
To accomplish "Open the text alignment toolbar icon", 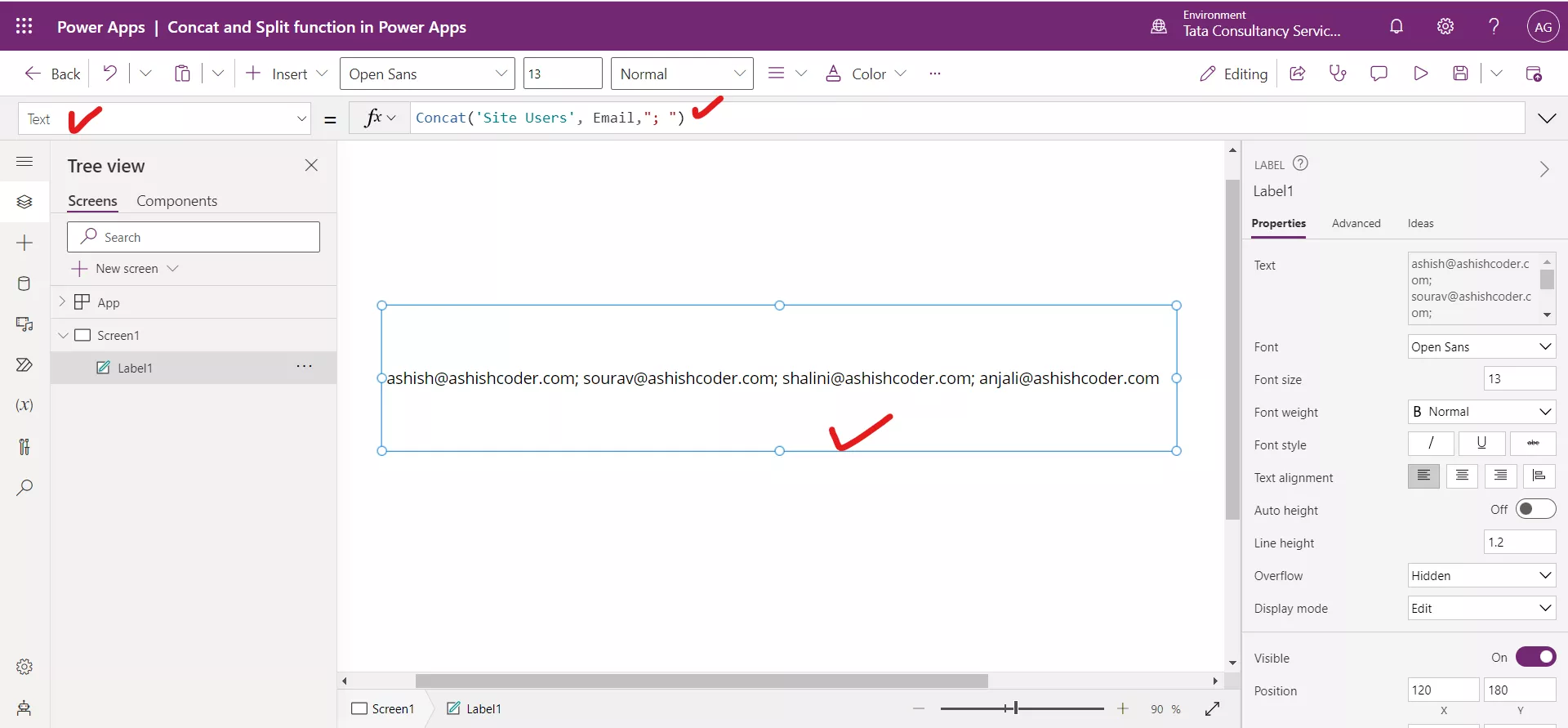I will coord(777,74).
